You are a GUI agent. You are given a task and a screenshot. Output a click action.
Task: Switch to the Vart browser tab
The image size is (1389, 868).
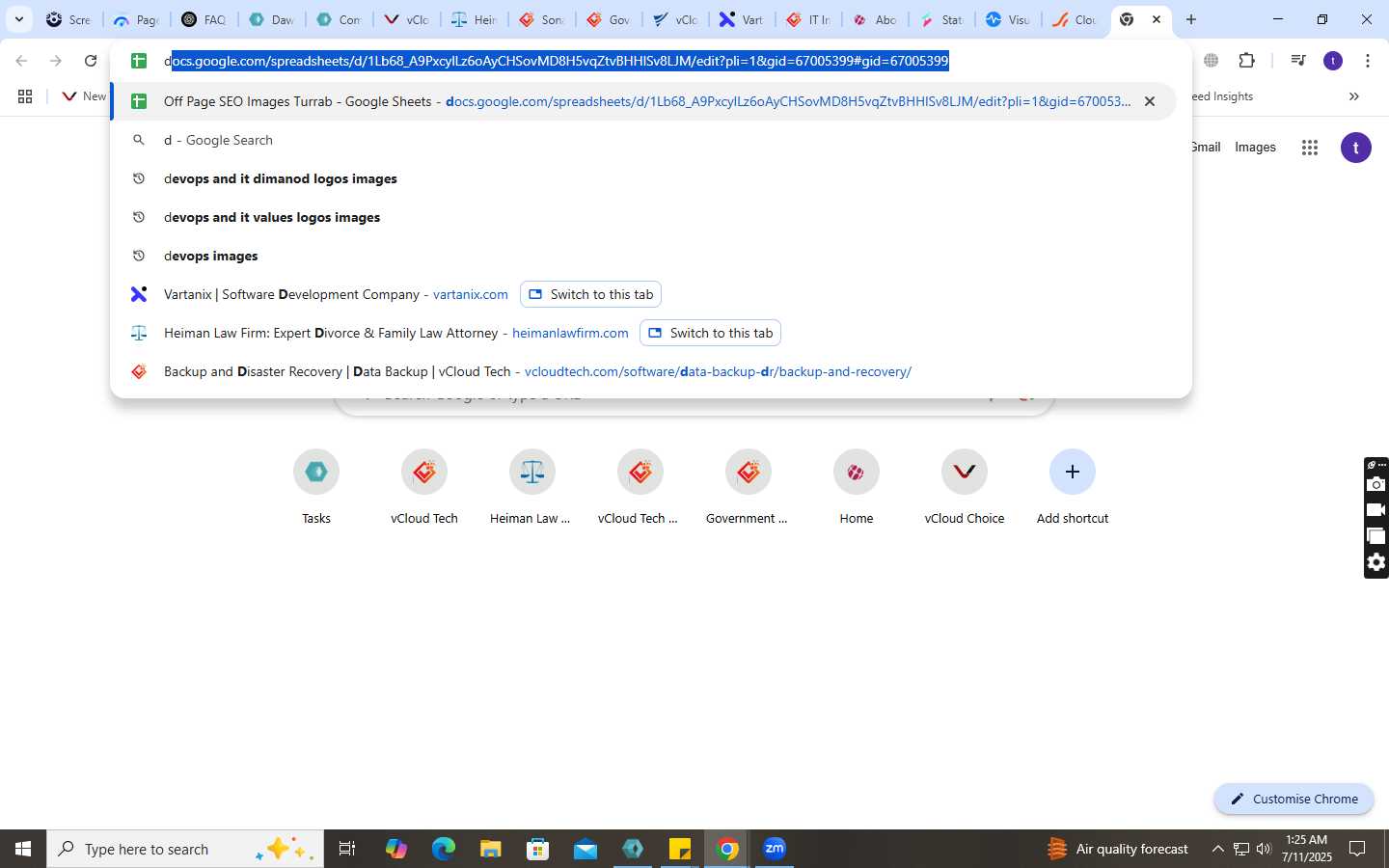(x=742, y=19)
